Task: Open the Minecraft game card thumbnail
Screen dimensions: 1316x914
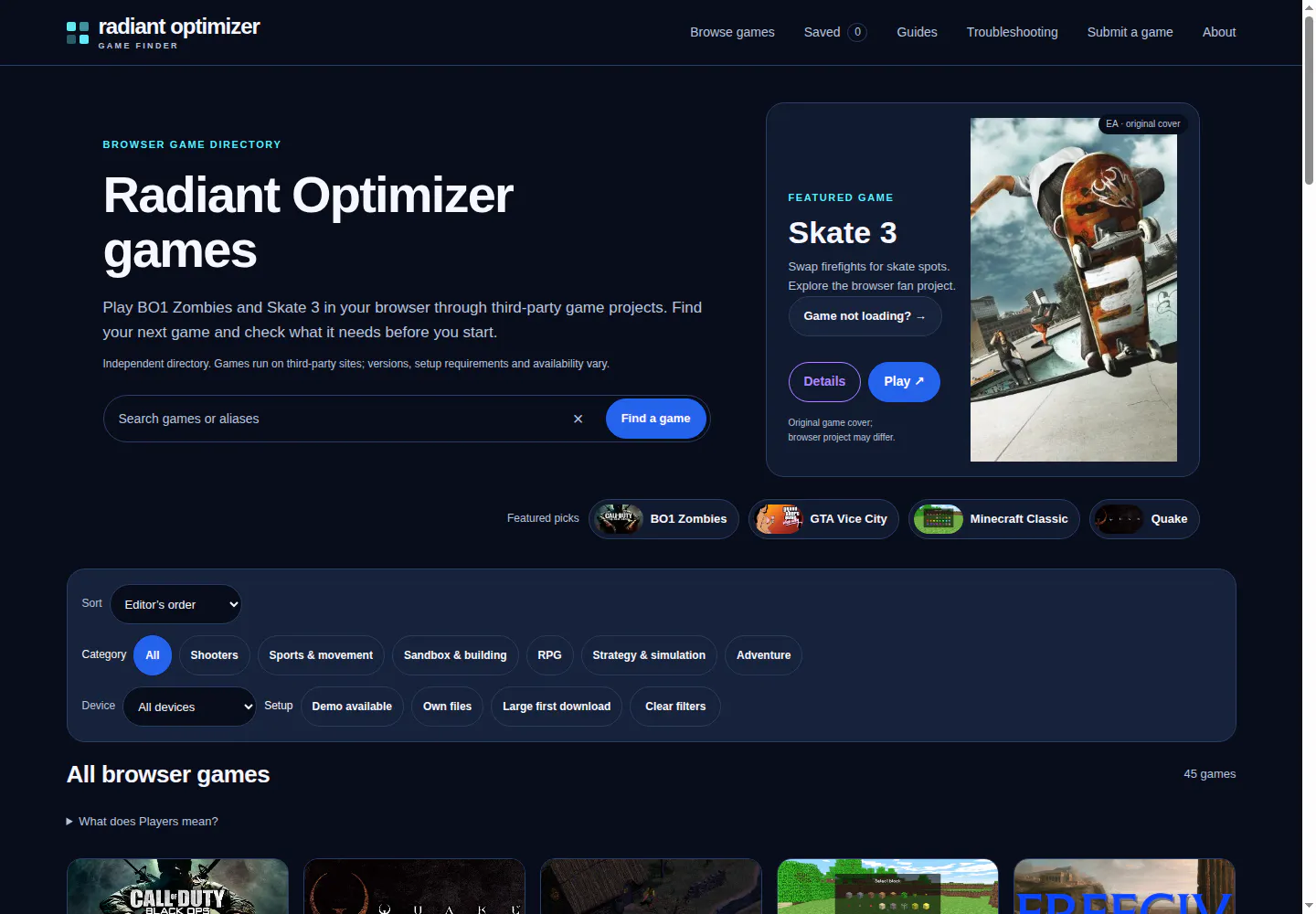Action: tap(887, 886)
